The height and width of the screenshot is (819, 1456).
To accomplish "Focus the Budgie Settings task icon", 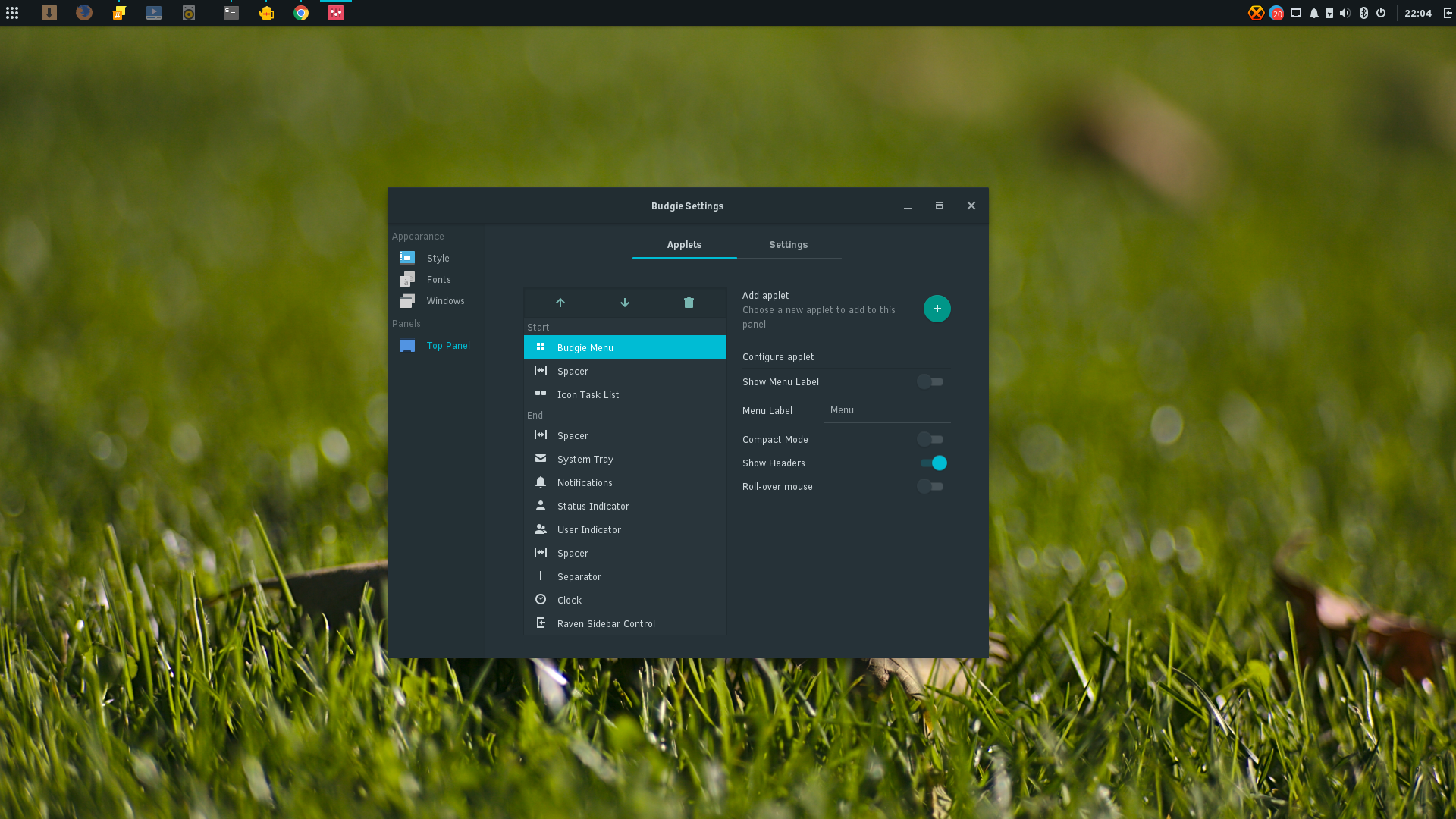I will click(336, 13).
